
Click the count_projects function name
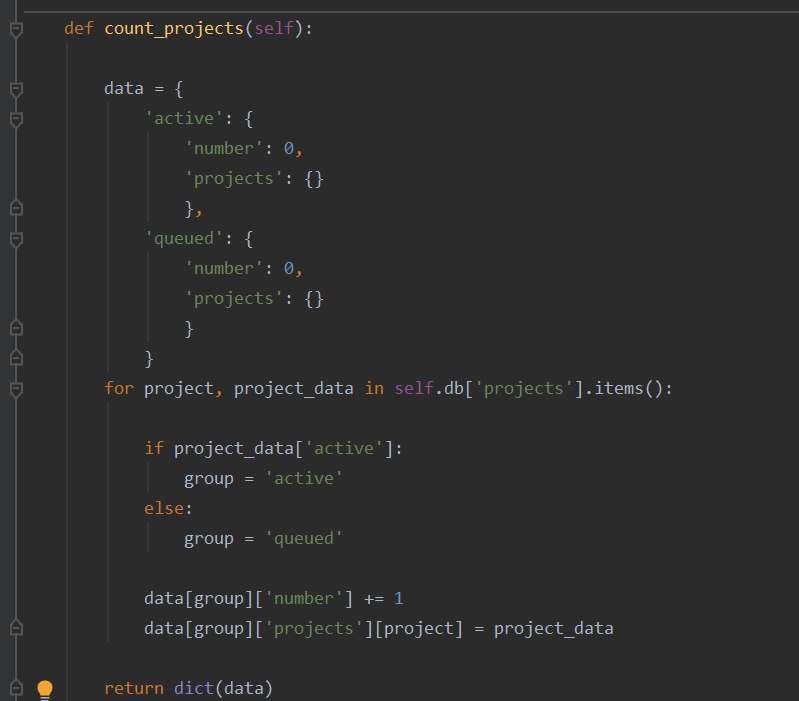pos(174,29)
